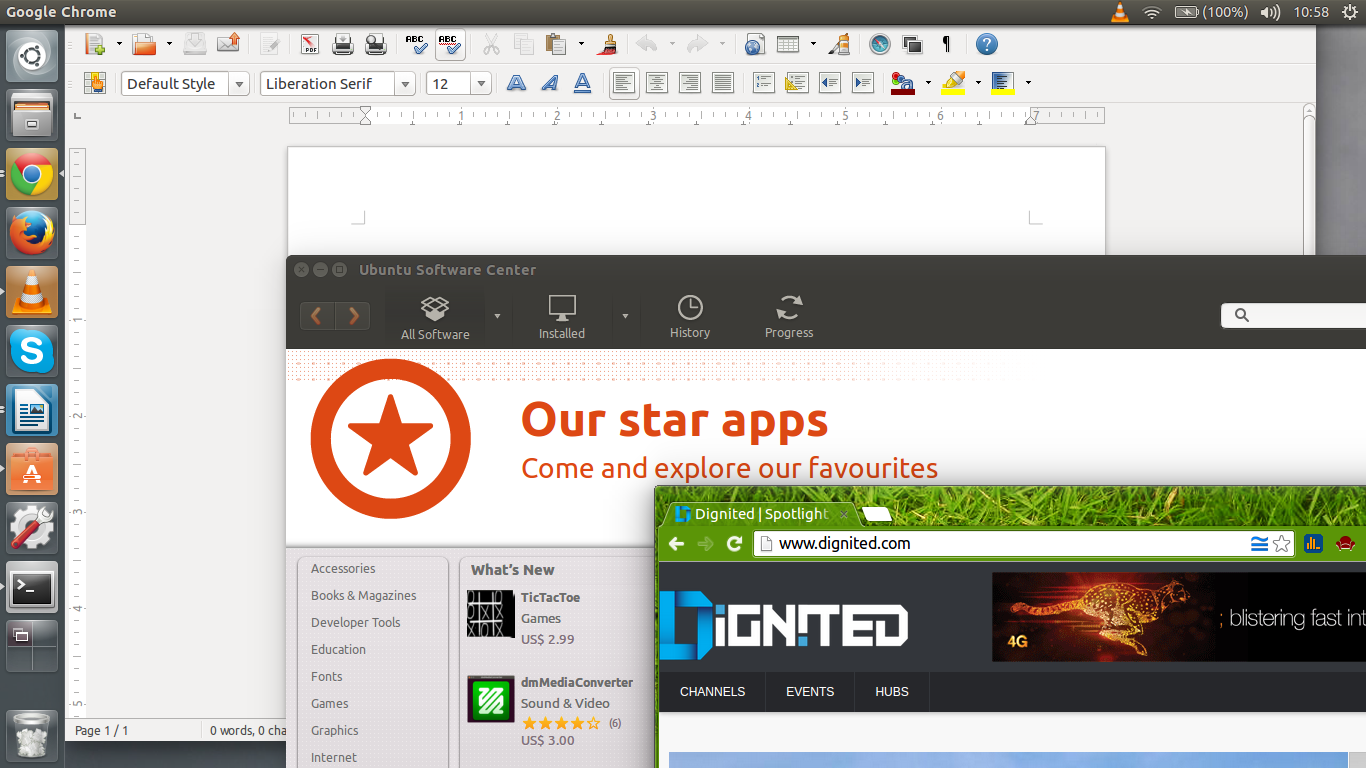Select Games category in Software Center

(x=330, y=703)
